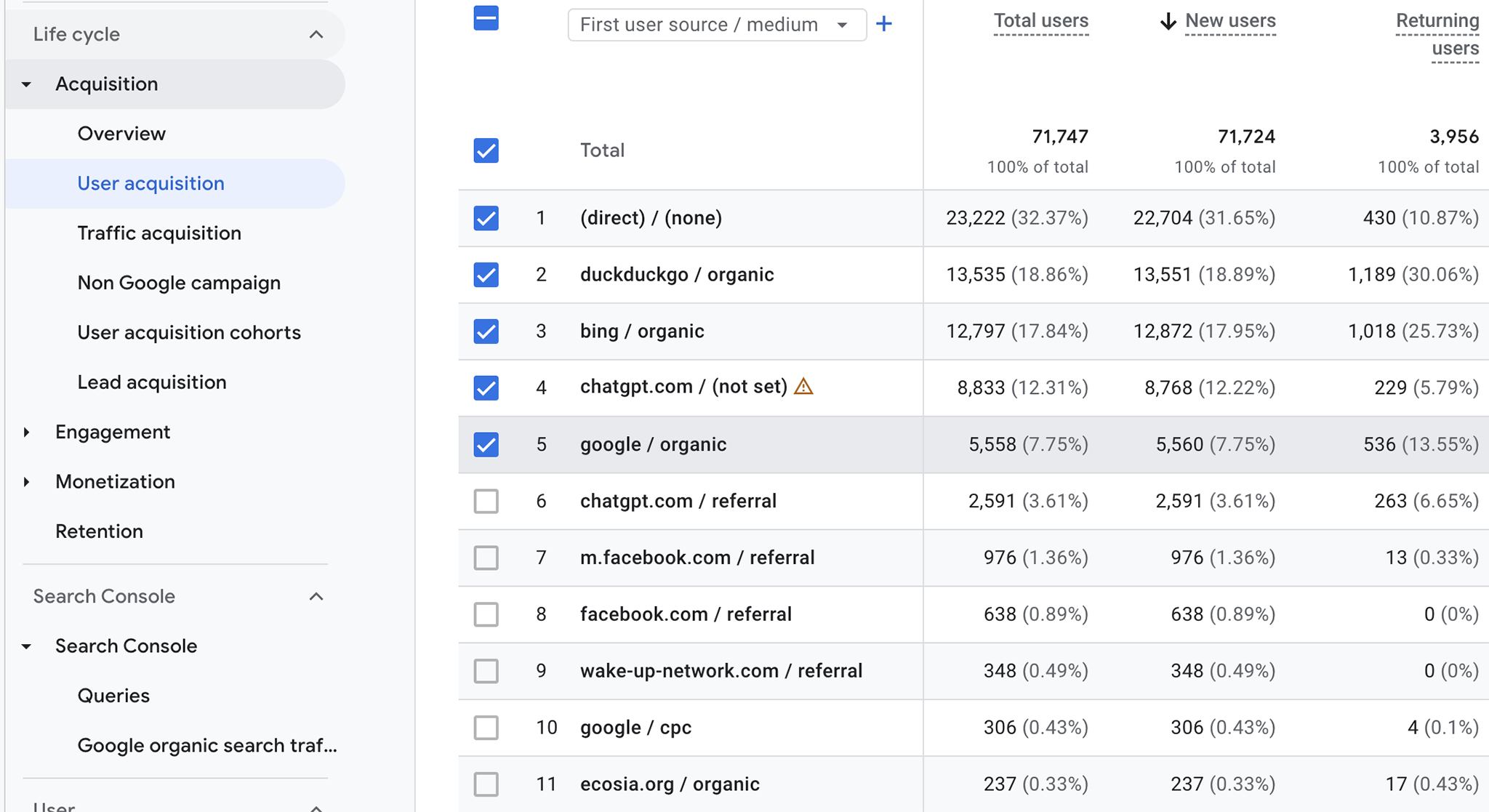Click the 13,551 new users value

click(x=1163, y=275)
